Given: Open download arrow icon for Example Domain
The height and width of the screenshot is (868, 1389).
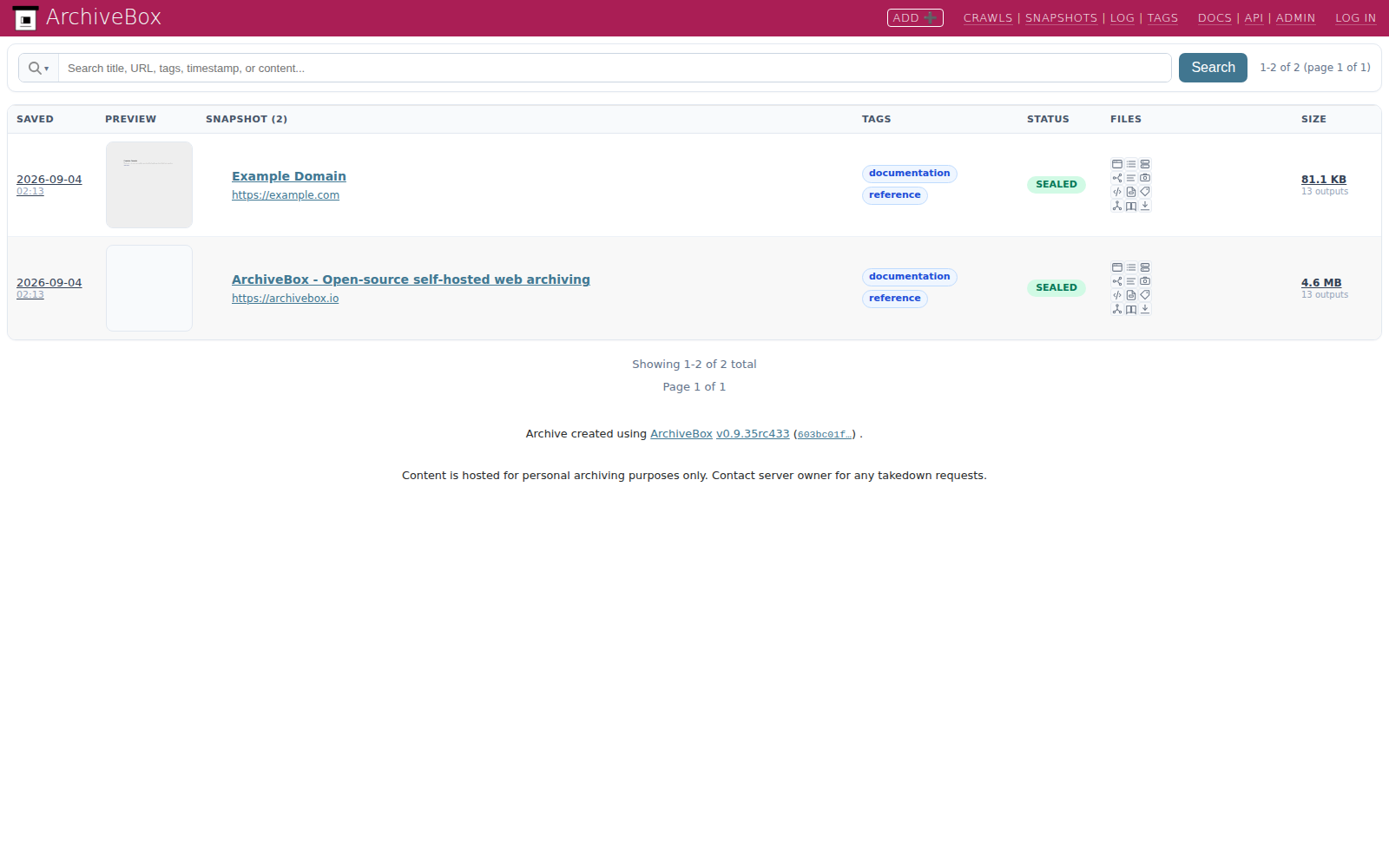Looking at the screenshot, I should (x=1145, y=206).
